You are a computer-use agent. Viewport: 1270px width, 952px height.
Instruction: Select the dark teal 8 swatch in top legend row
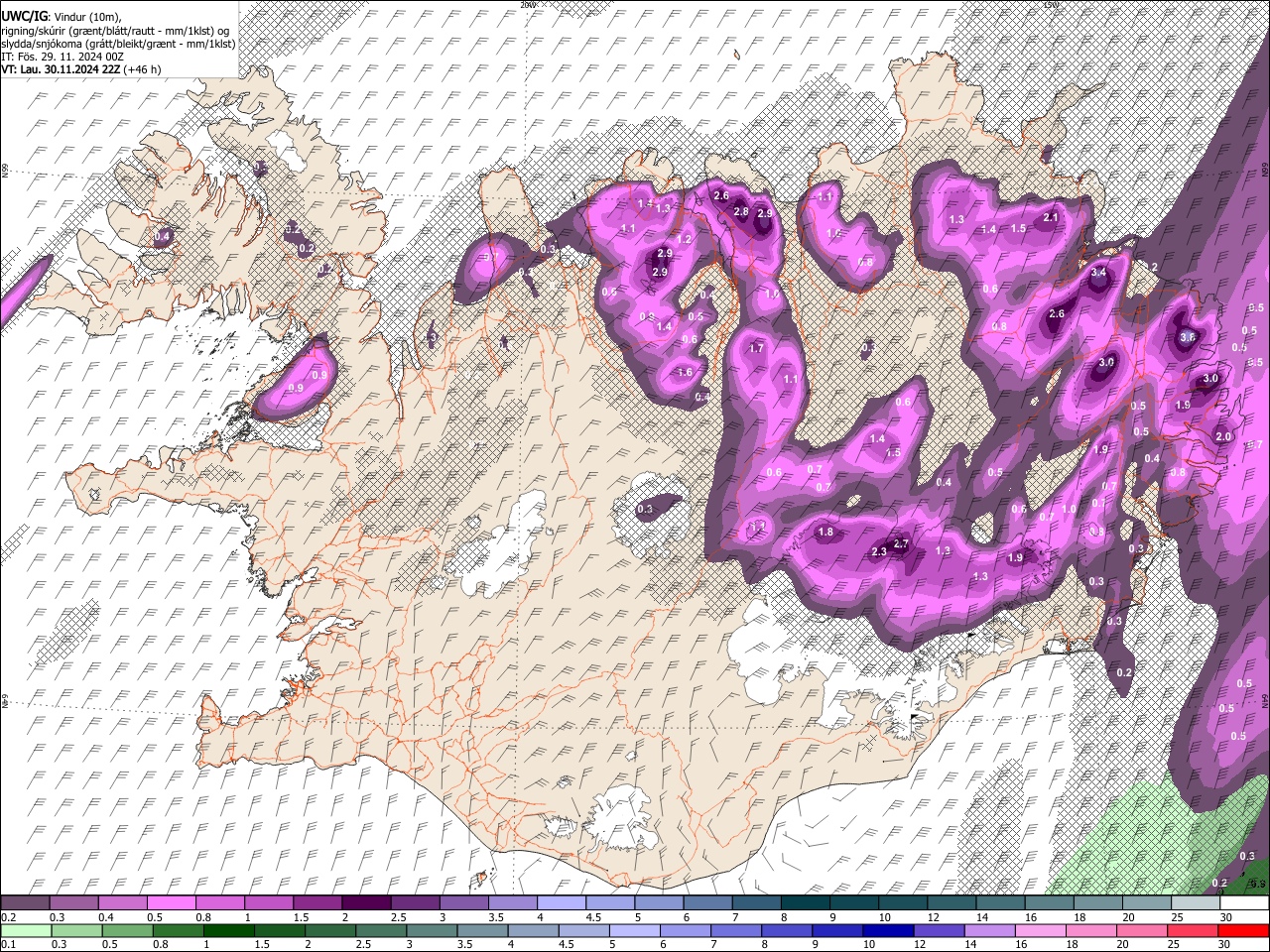tap(806, 903)
